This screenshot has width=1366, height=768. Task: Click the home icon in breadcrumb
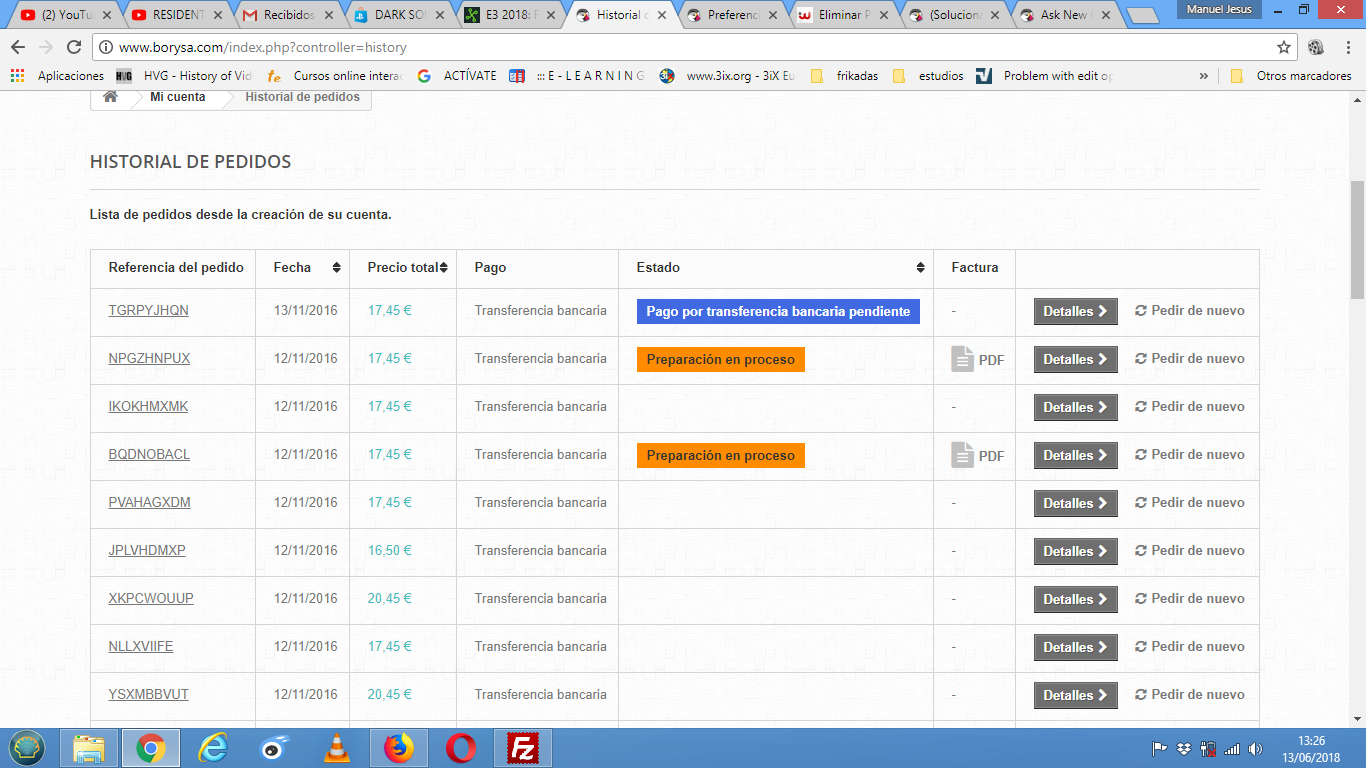coord(111,97)
